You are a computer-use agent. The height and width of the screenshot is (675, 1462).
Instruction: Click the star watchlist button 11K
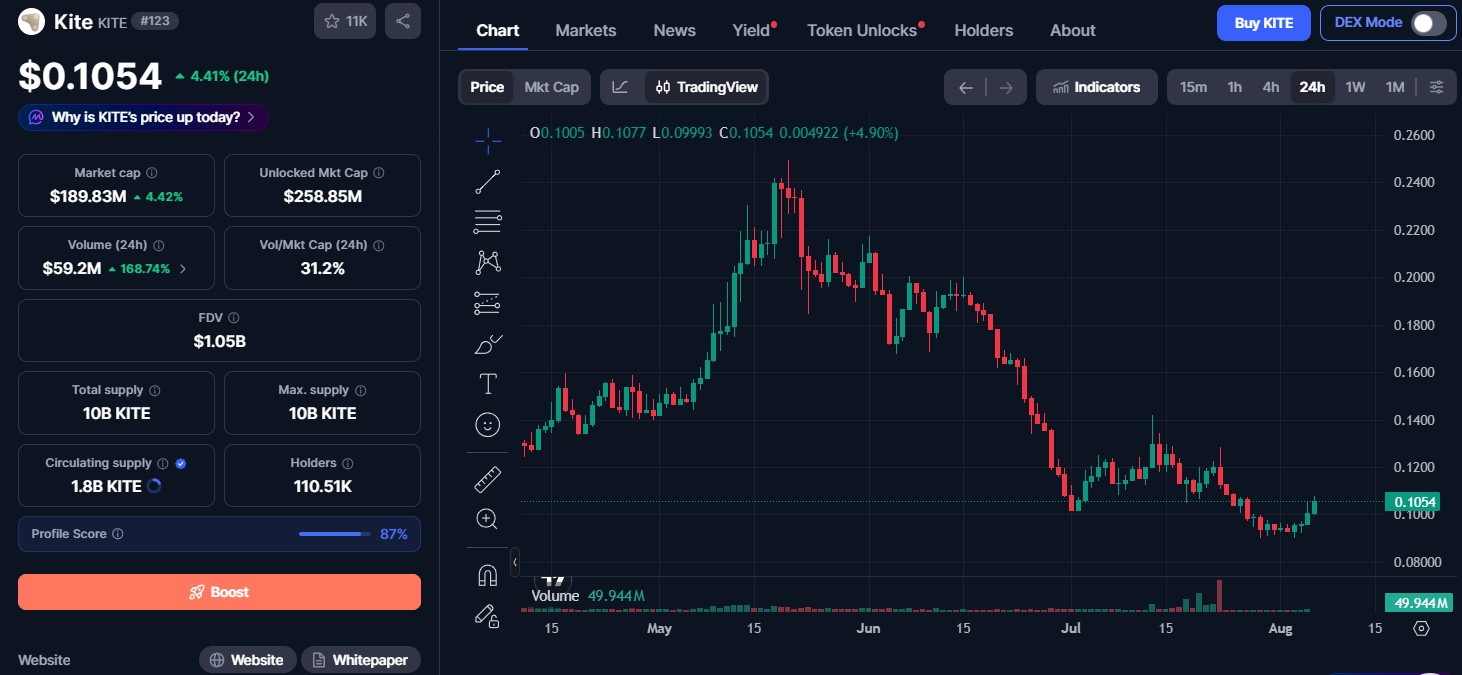click(345, 21)
